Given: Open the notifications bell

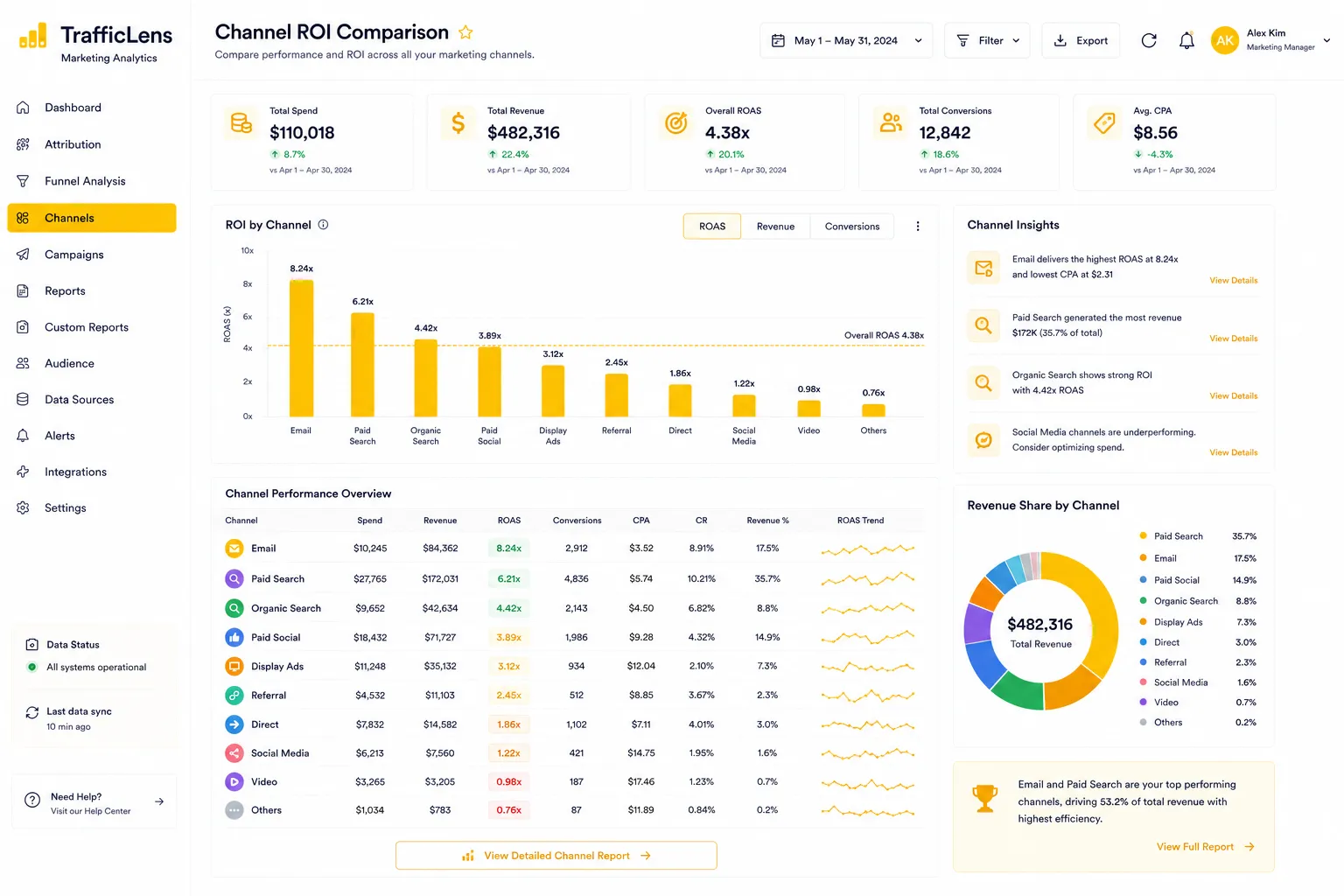Looking at the screenshot, I should click(1186, 40).
